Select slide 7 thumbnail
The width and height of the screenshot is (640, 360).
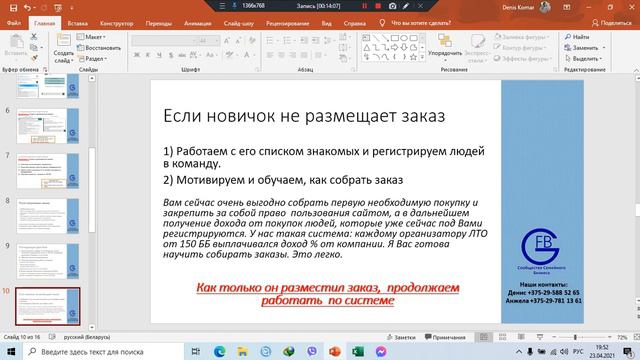click(48, 171)
